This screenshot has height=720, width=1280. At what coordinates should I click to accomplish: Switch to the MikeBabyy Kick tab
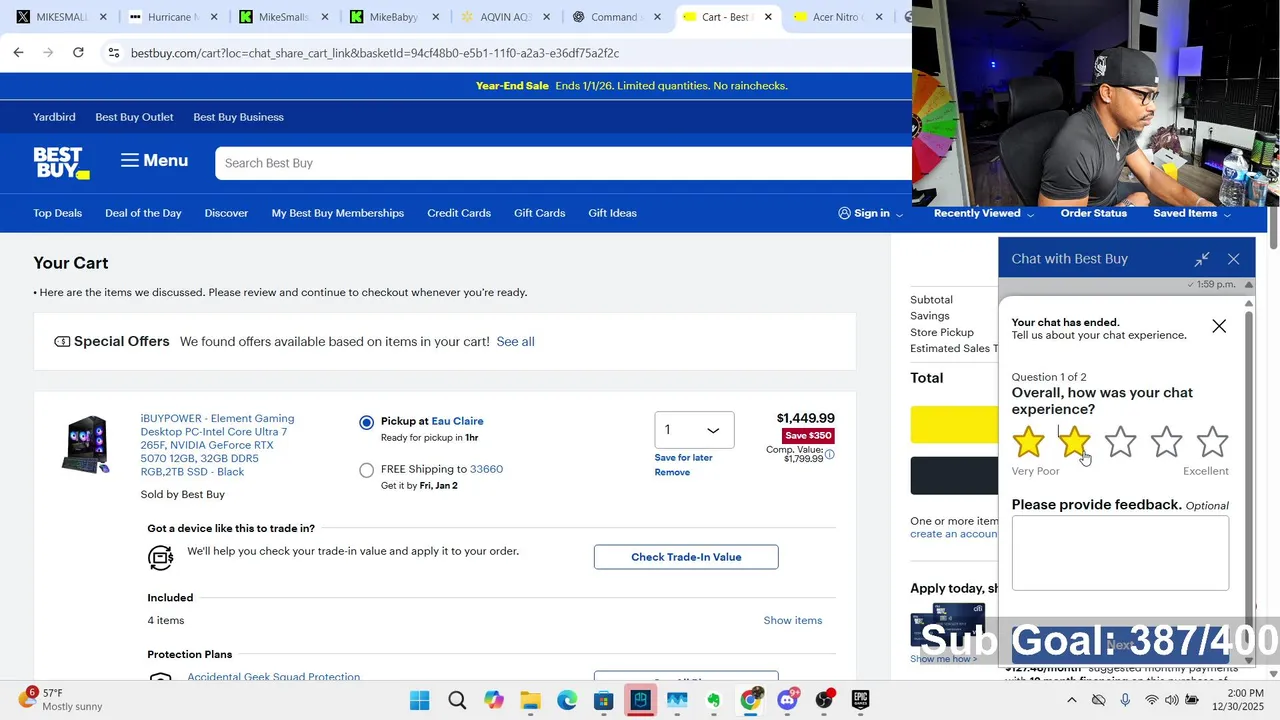point(392,17)
